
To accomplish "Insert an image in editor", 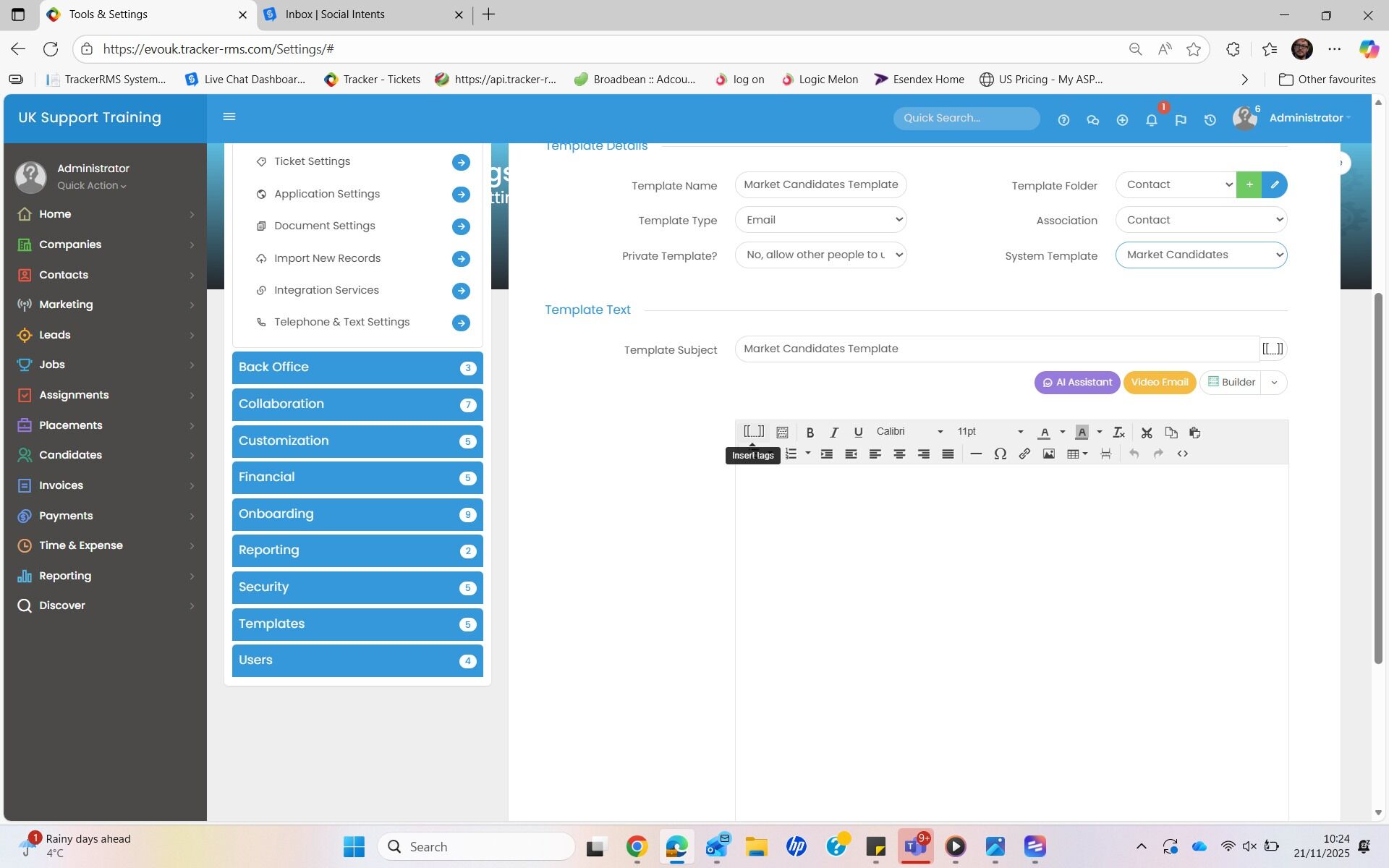I will tap(1048, 454).
